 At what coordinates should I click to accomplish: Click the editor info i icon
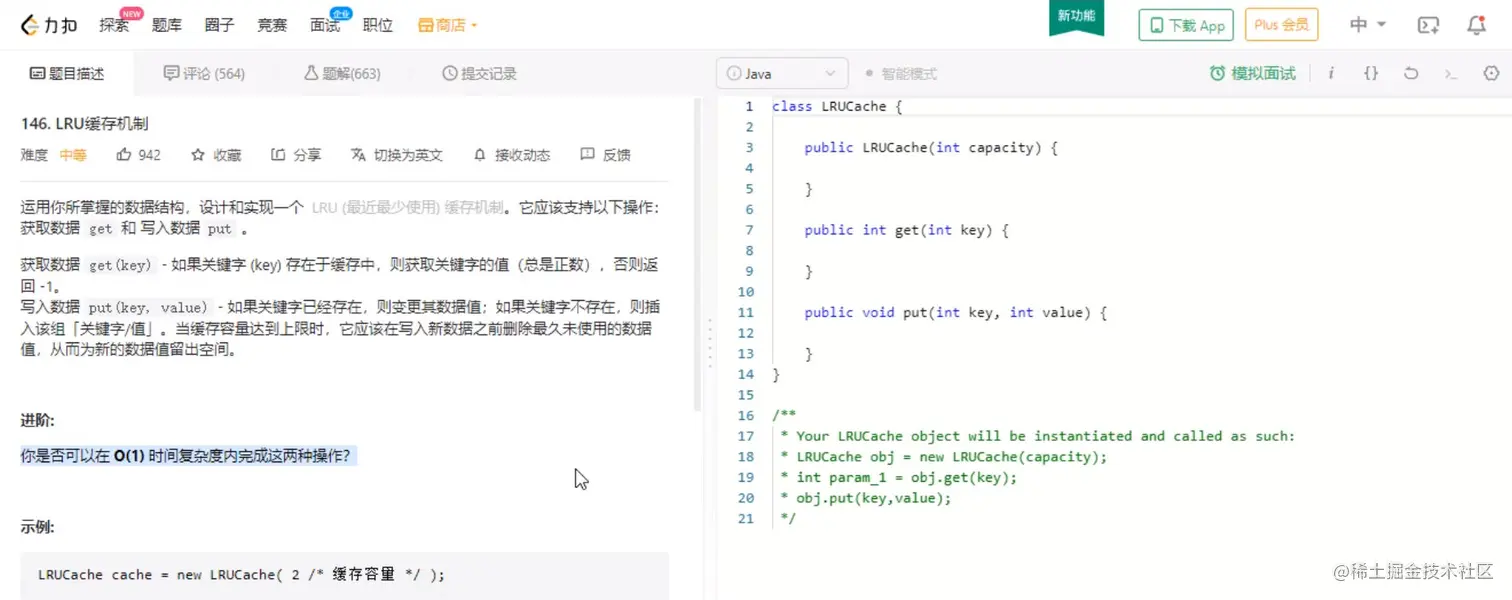pyautogui.click(x=1331, y=73)
